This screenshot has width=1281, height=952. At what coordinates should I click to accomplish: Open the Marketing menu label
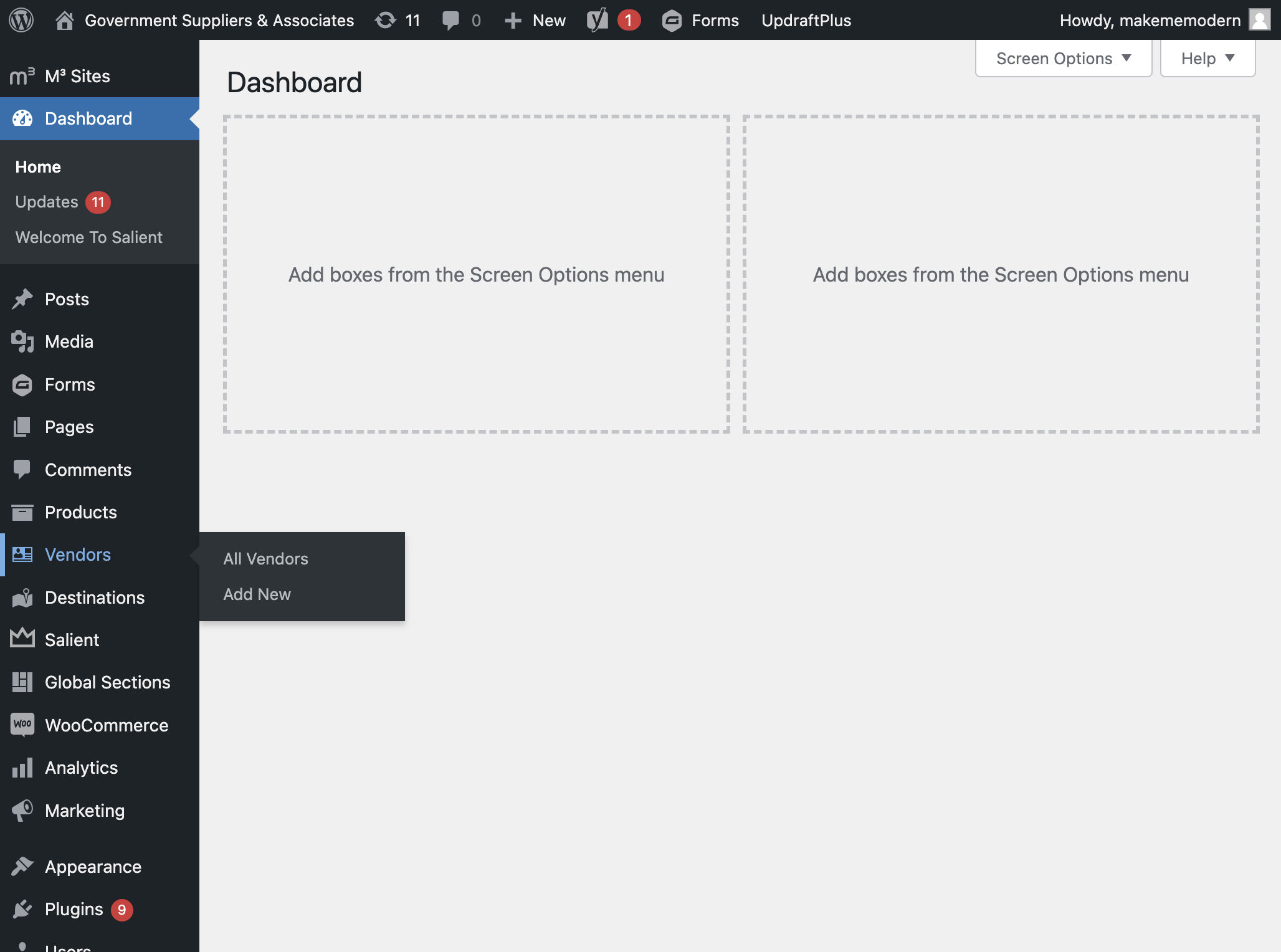85,811
